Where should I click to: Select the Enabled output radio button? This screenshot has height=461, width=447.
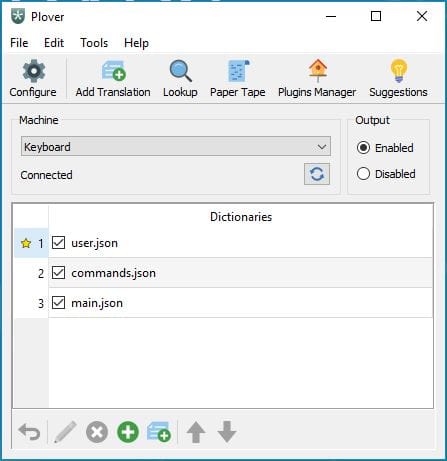363,148
